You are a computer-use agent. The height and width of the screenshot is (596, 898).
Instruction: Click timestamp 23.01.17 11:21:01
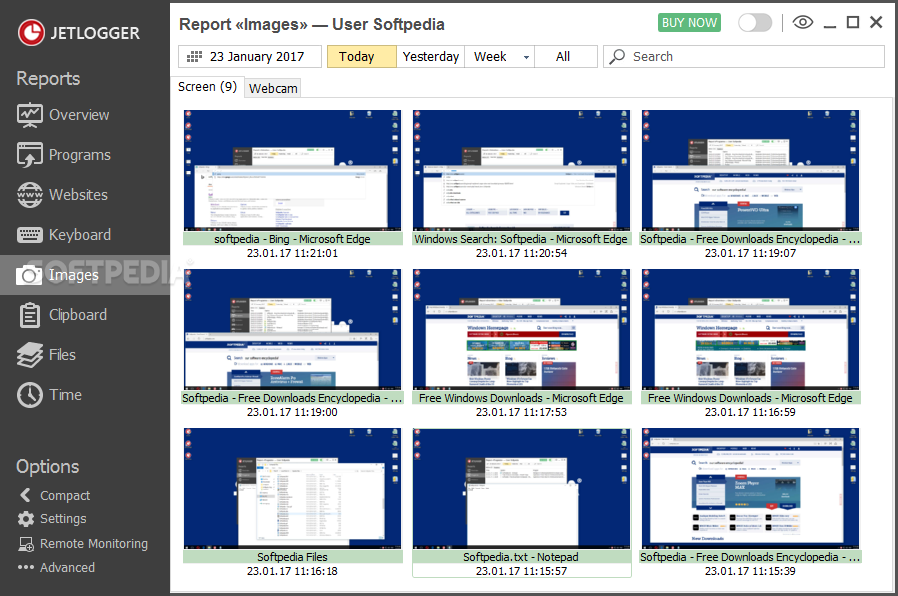pyautogui.click(x=293, y=253)
